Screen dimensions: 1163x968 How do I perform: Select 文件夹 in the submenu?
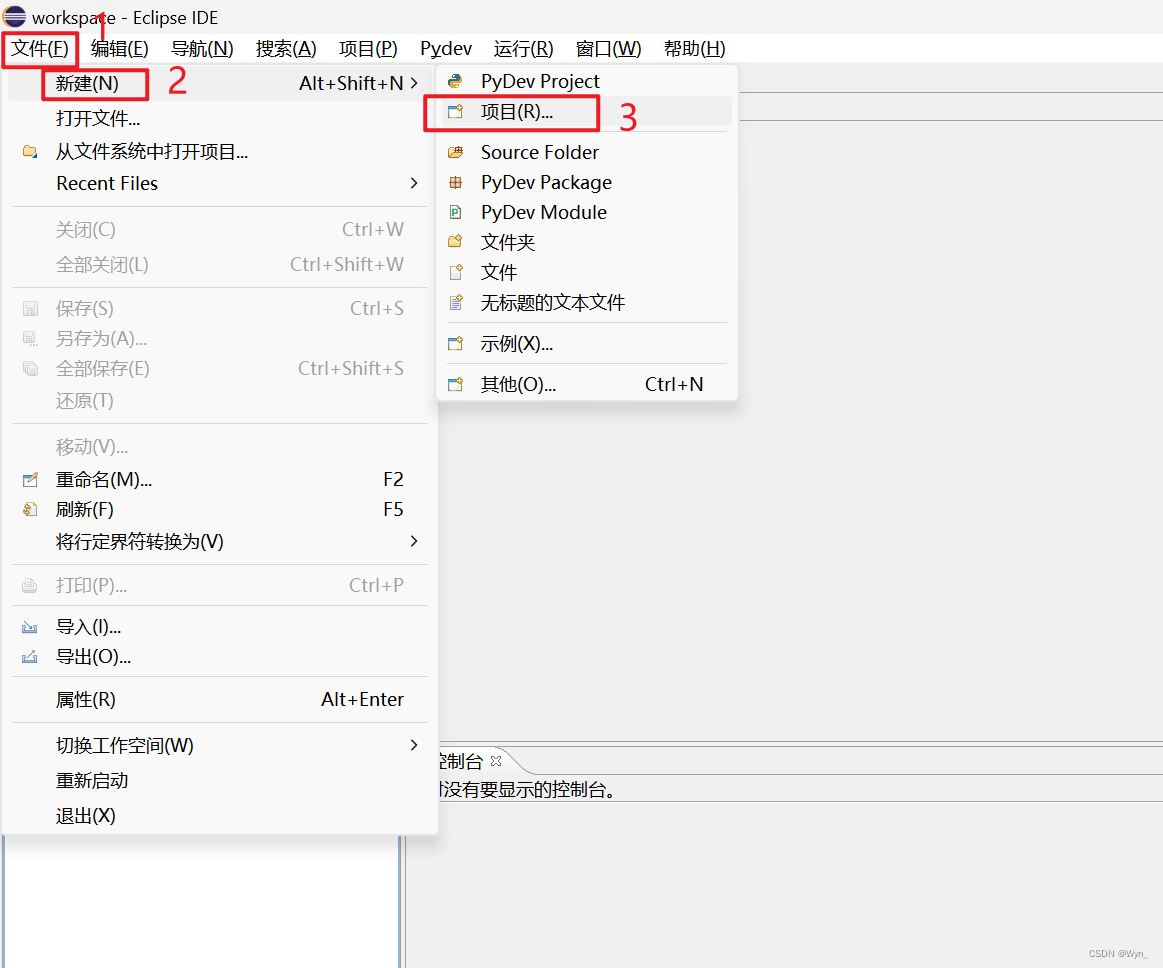tap(587, 242)
